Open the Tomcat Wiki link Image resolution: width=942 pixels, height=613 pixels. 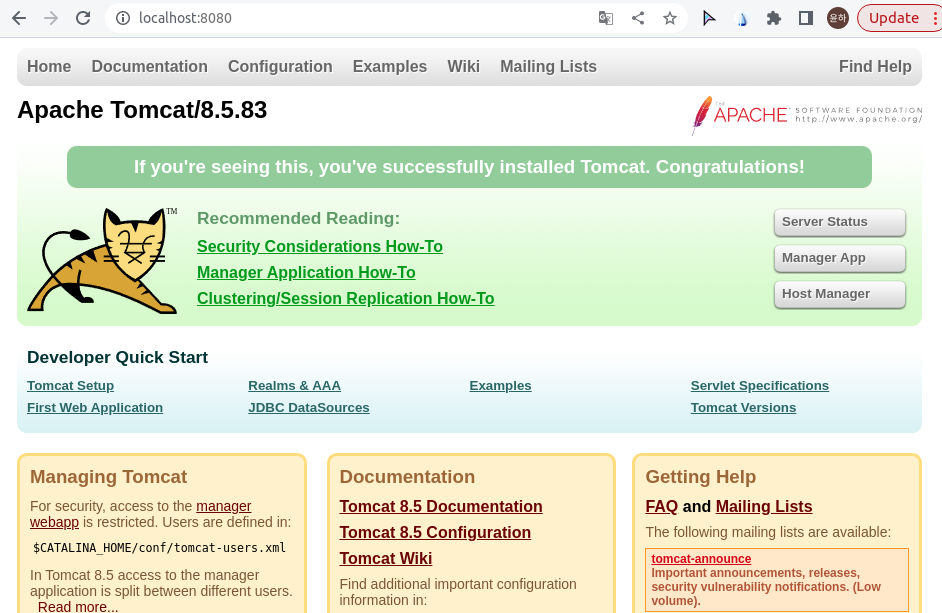tap(386, 558)
